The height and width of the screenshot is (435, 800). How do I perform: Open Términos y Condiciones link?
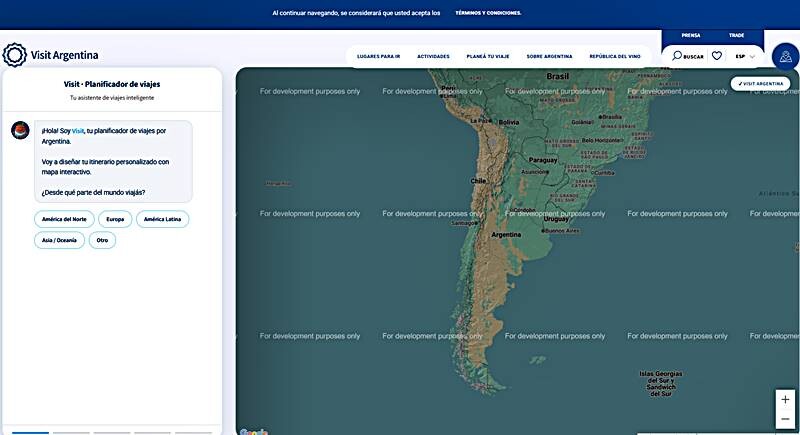[x=488, y=13]
